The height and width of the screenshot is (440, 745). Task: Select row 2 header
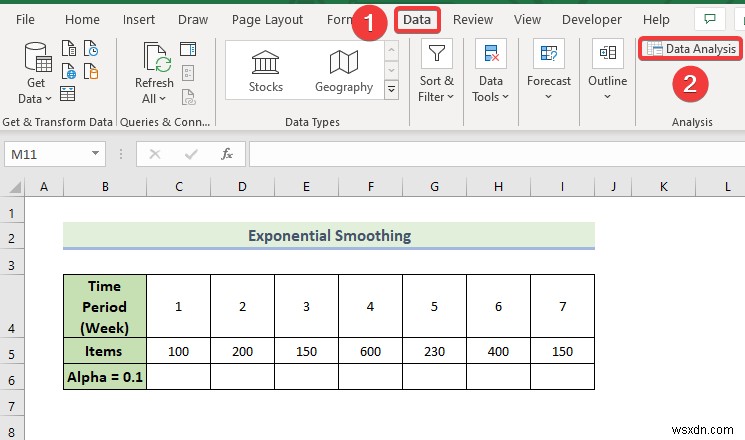[x=12, y=238]
